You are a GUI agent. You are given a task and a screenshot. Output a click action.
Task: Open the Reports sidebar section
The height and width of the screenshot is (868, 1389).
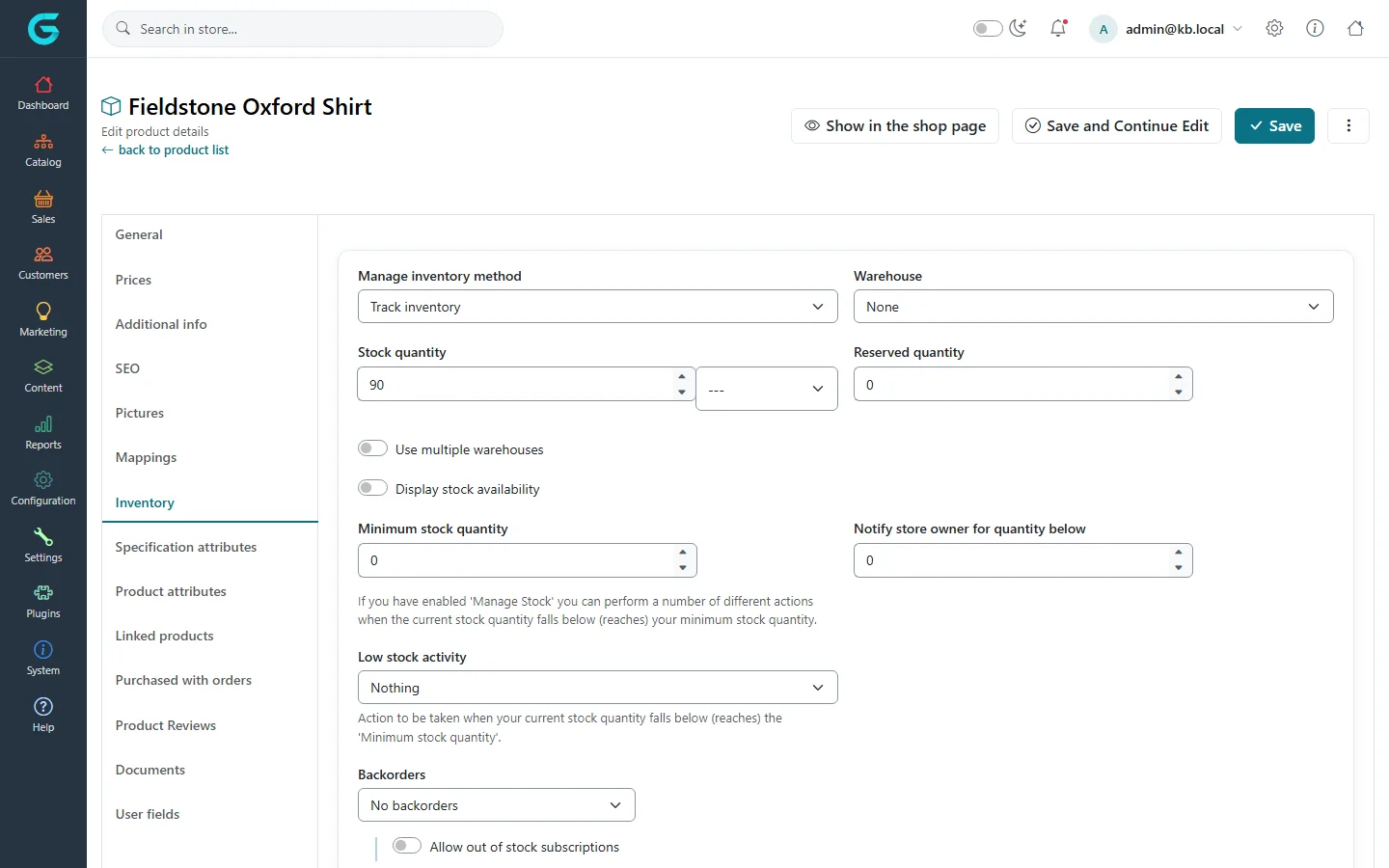pos(43,433)
